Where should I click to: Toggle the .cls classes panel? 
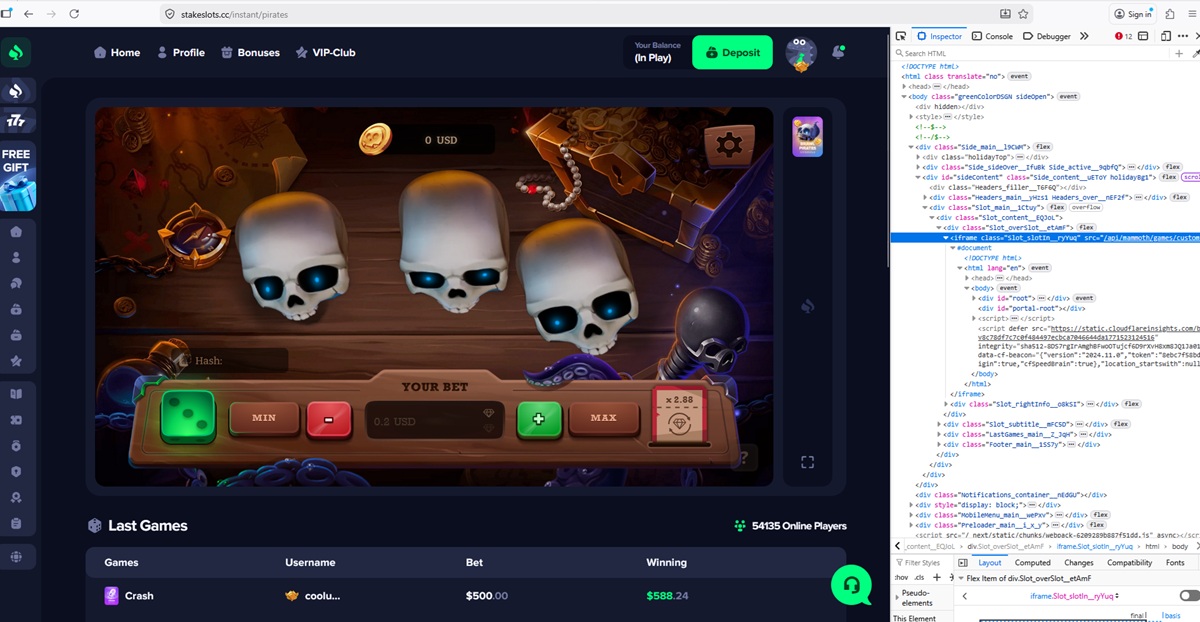tap(919, 578)
